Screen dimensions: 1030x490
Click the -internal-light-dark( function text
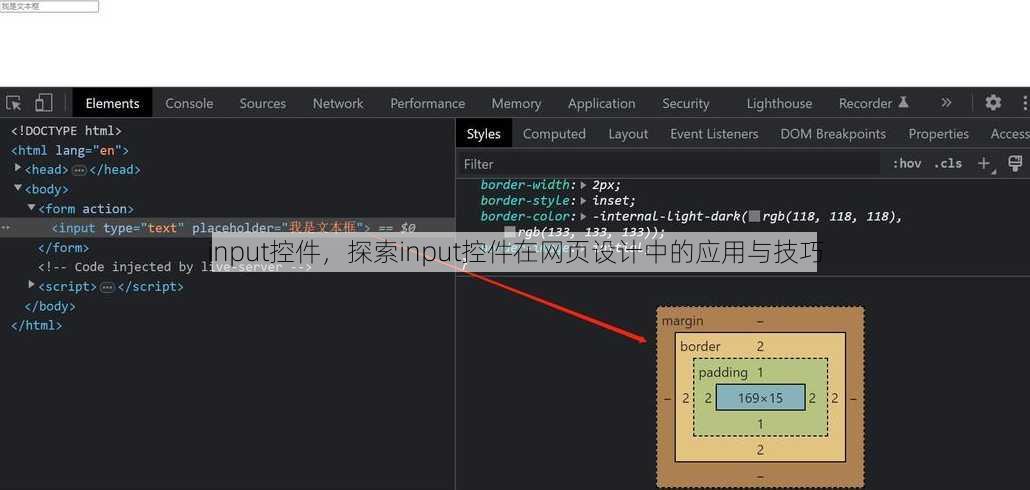pyautogui.click(x=670, y=216)
